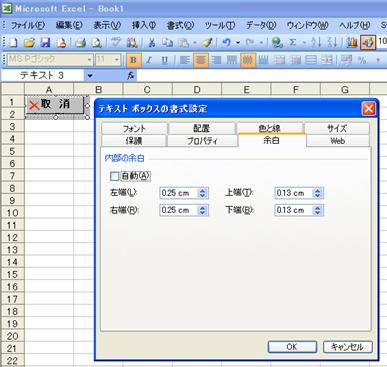Copy selection icon

click(167, 43)
